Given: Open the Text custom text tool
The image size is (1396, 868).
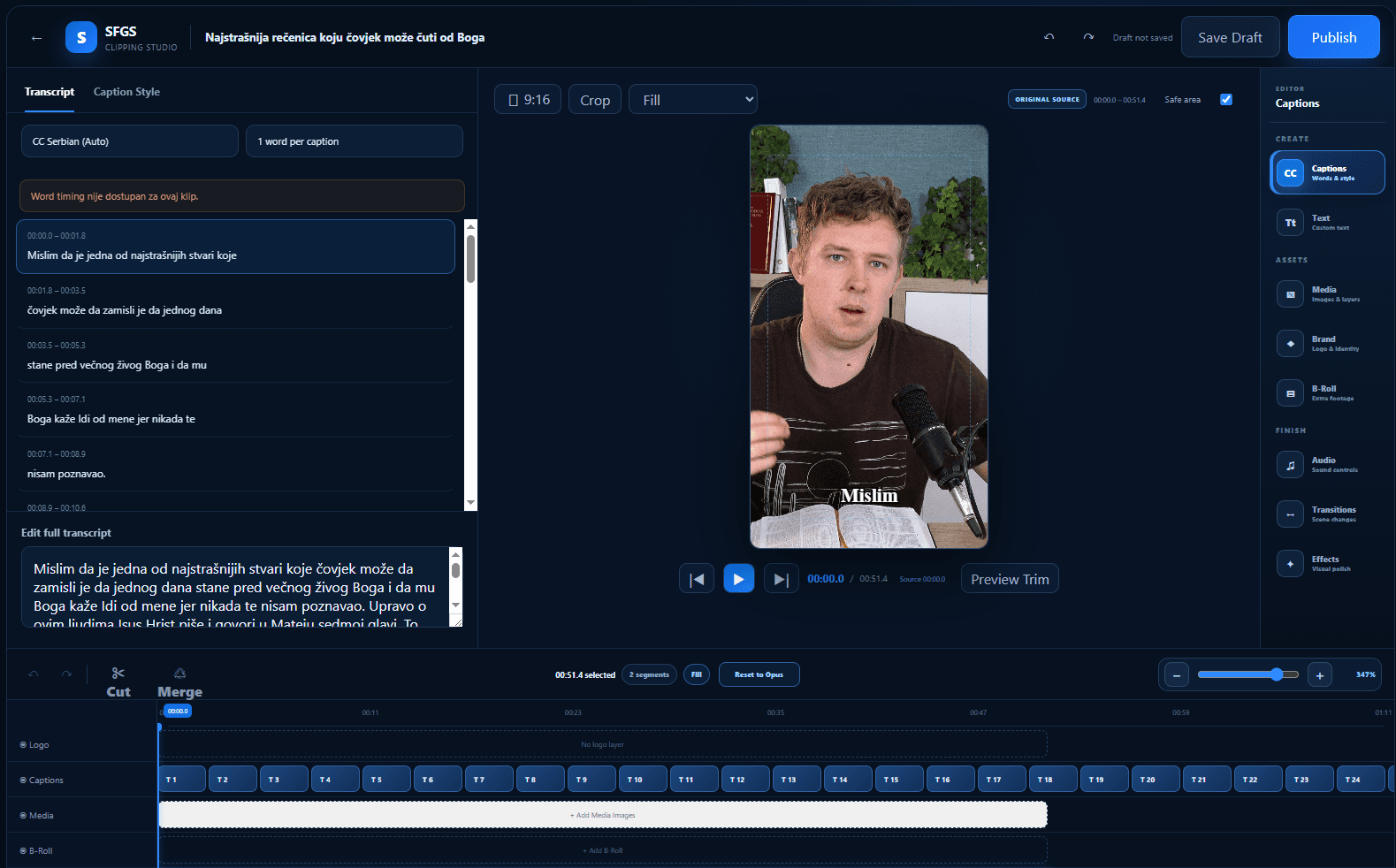Looking at the screenshot, I should [1327, 222].
